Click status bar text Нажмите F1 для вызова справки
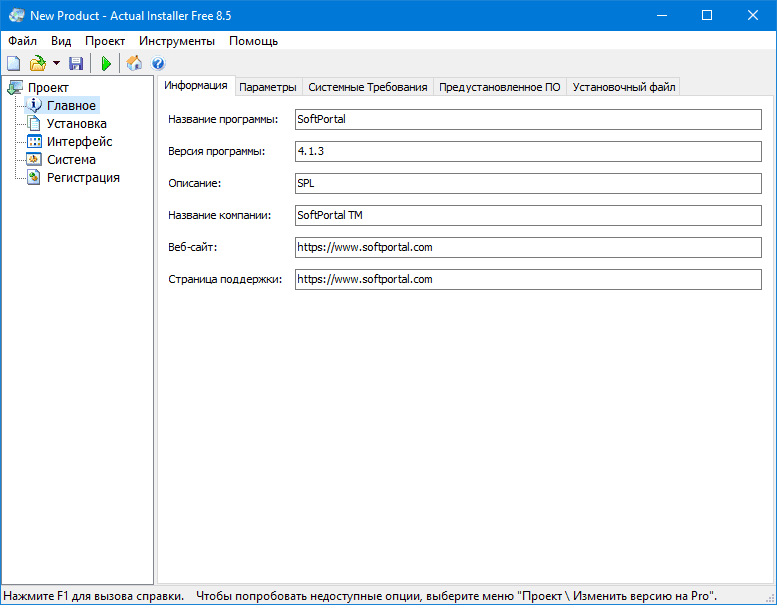777x605 pixels. pos(94,596)
